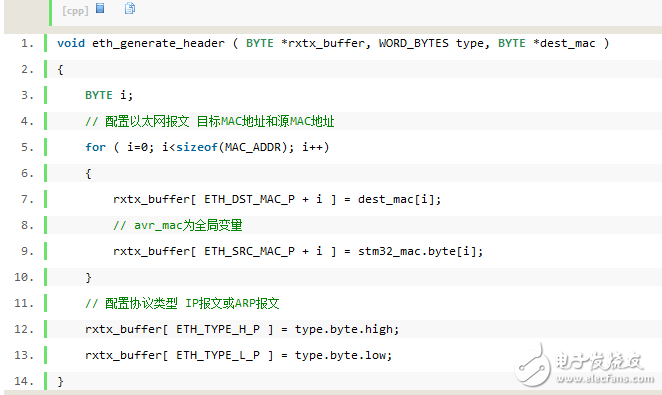The height and width of the screenshot is (395, 662).
Task: Click the 'void' keyword in line 1
Action: [71, 43]
